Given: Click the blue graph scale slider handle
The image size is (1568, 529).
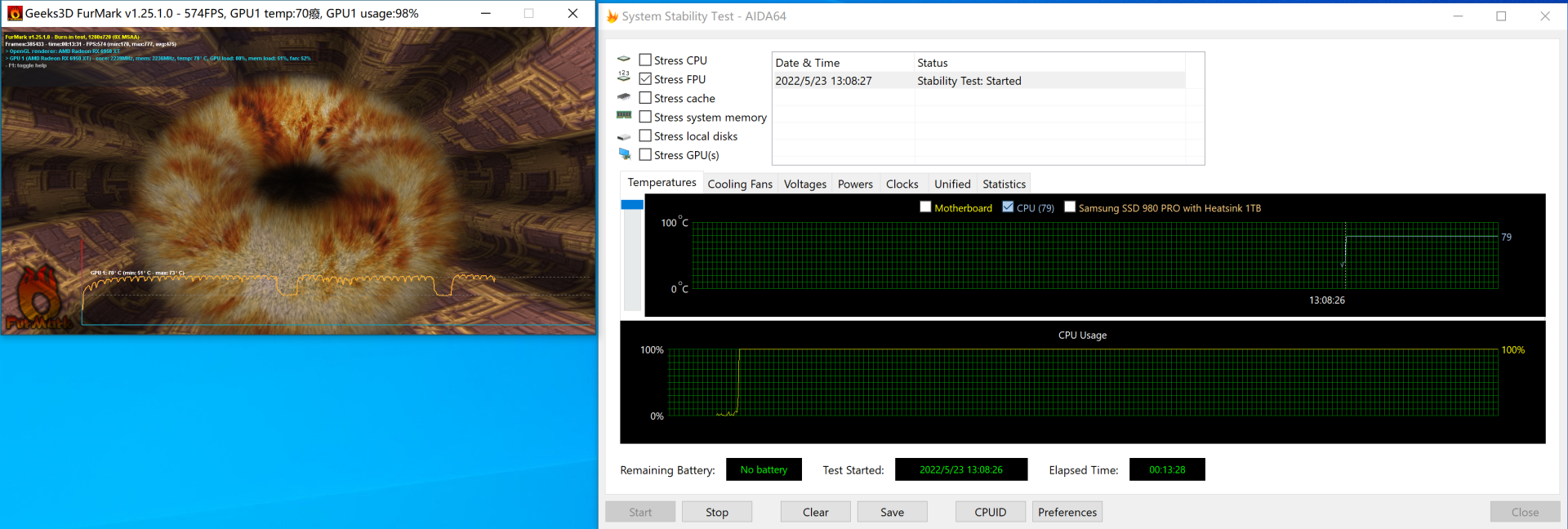Looking at the screenshot, I should point(632,205).
